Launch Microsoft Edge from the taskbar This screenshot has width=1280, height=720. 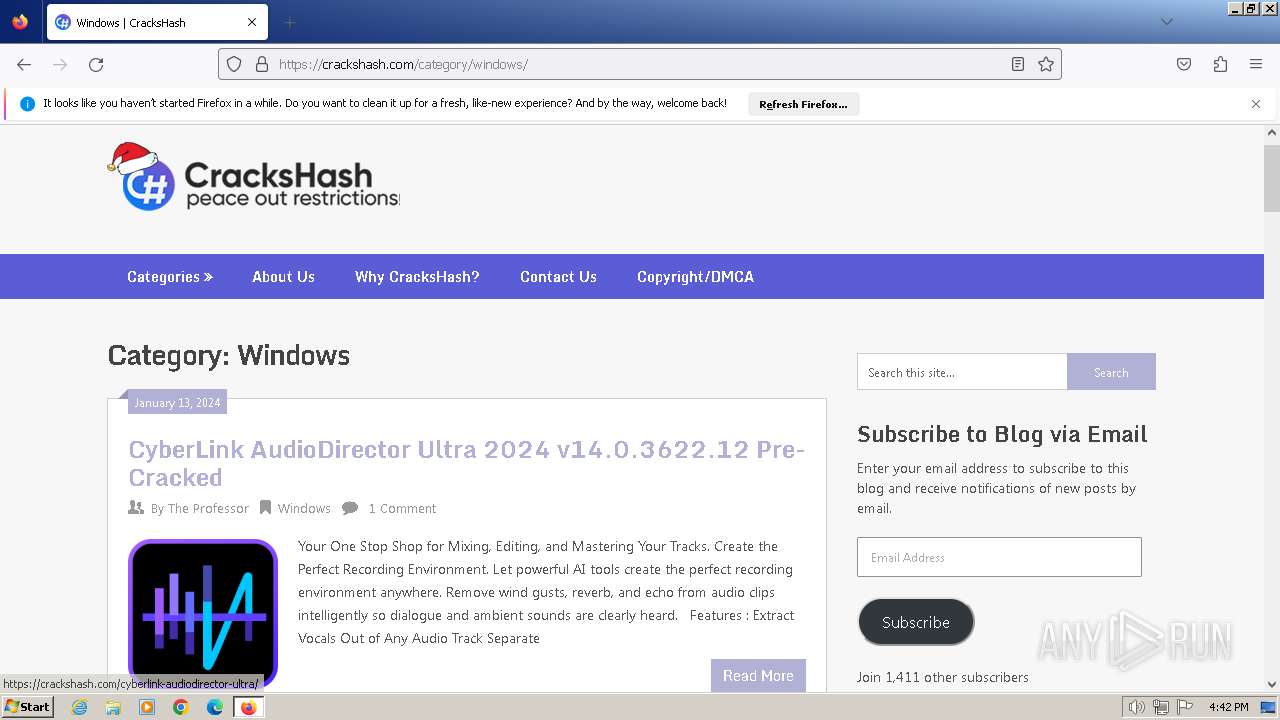pyautogui.click(x=215, y=707)
